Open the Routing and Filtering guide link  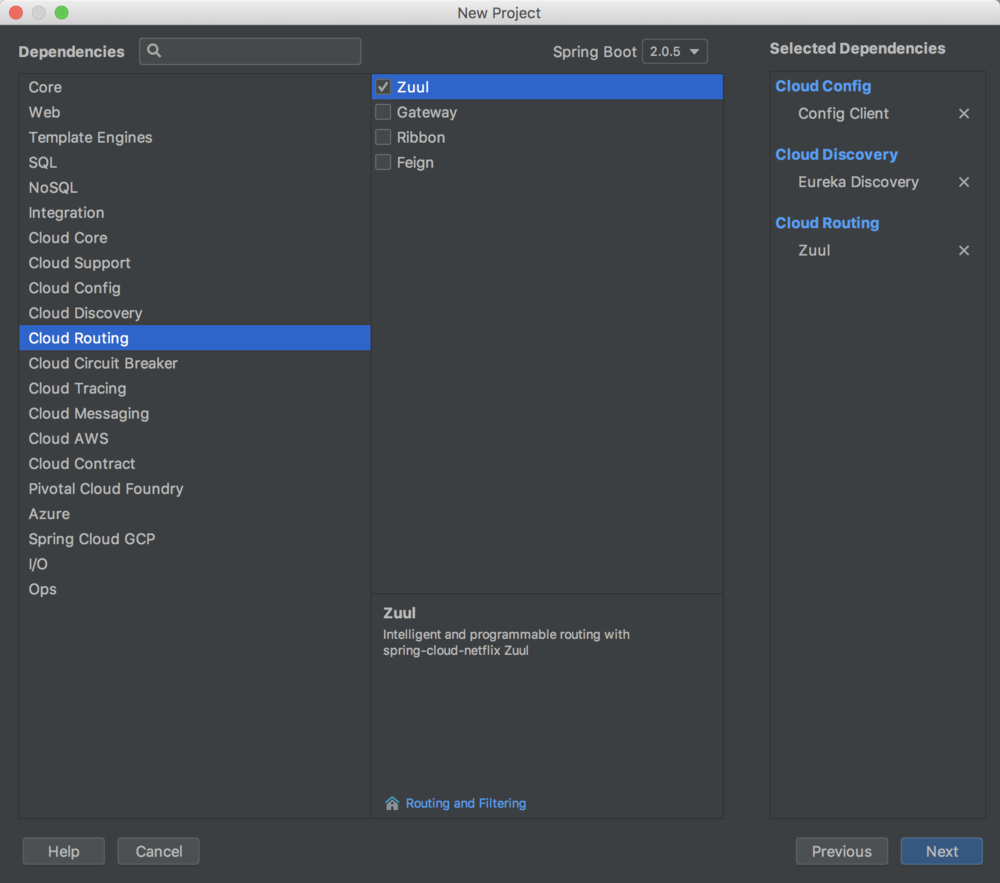(x=466, y=803)
